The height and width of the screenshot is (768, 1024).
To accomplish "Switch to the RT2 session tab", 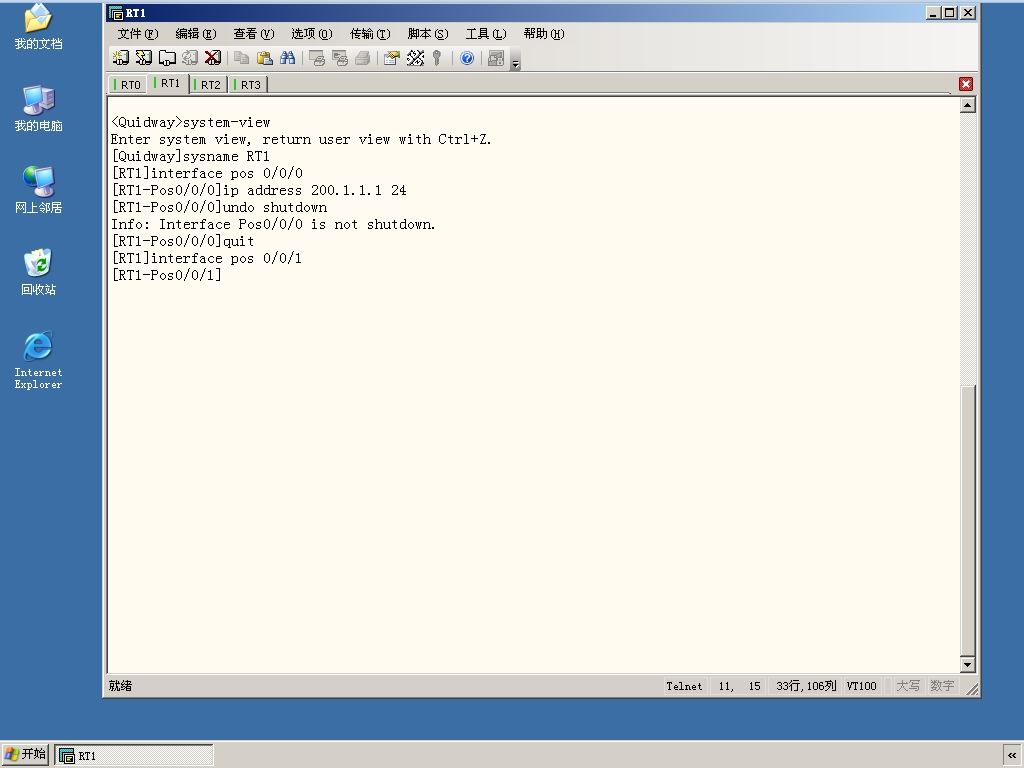I will tap(208, 85).
